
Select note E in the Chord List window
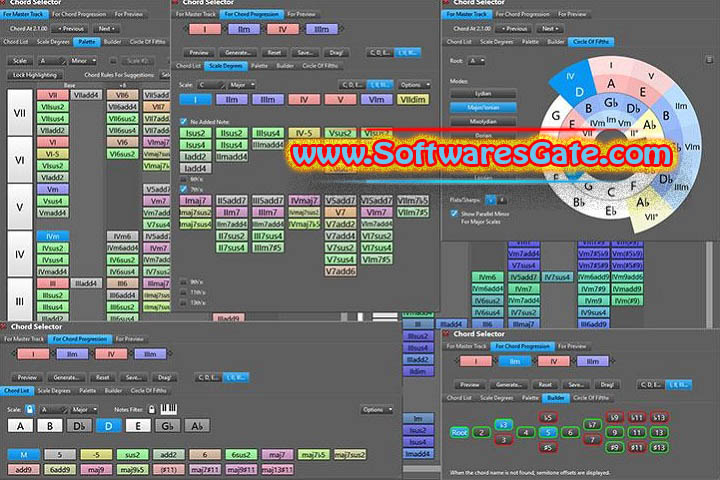[x=138, y=426]
